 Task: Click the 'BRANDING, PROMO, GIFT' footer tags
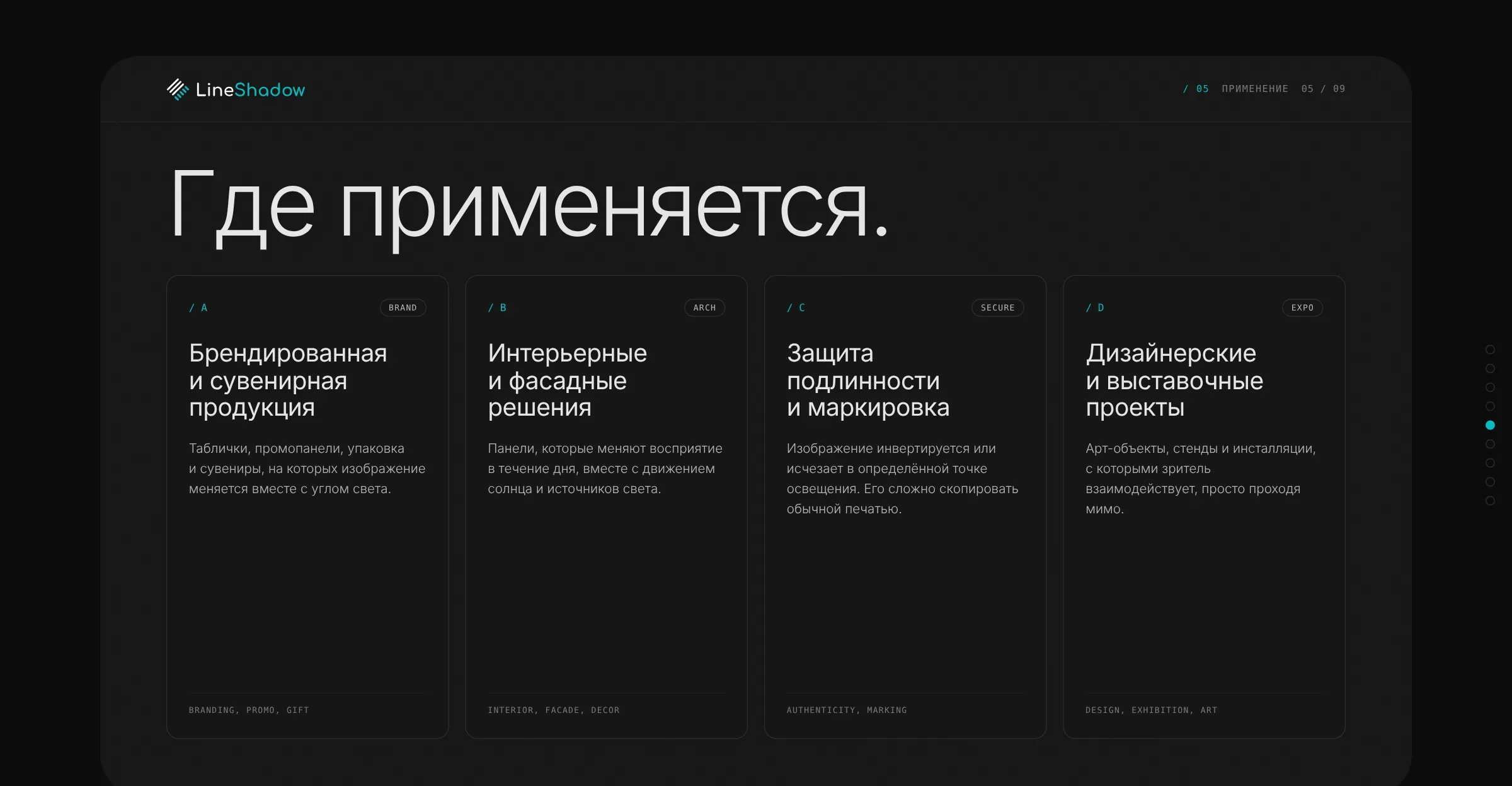coord(249,710)
